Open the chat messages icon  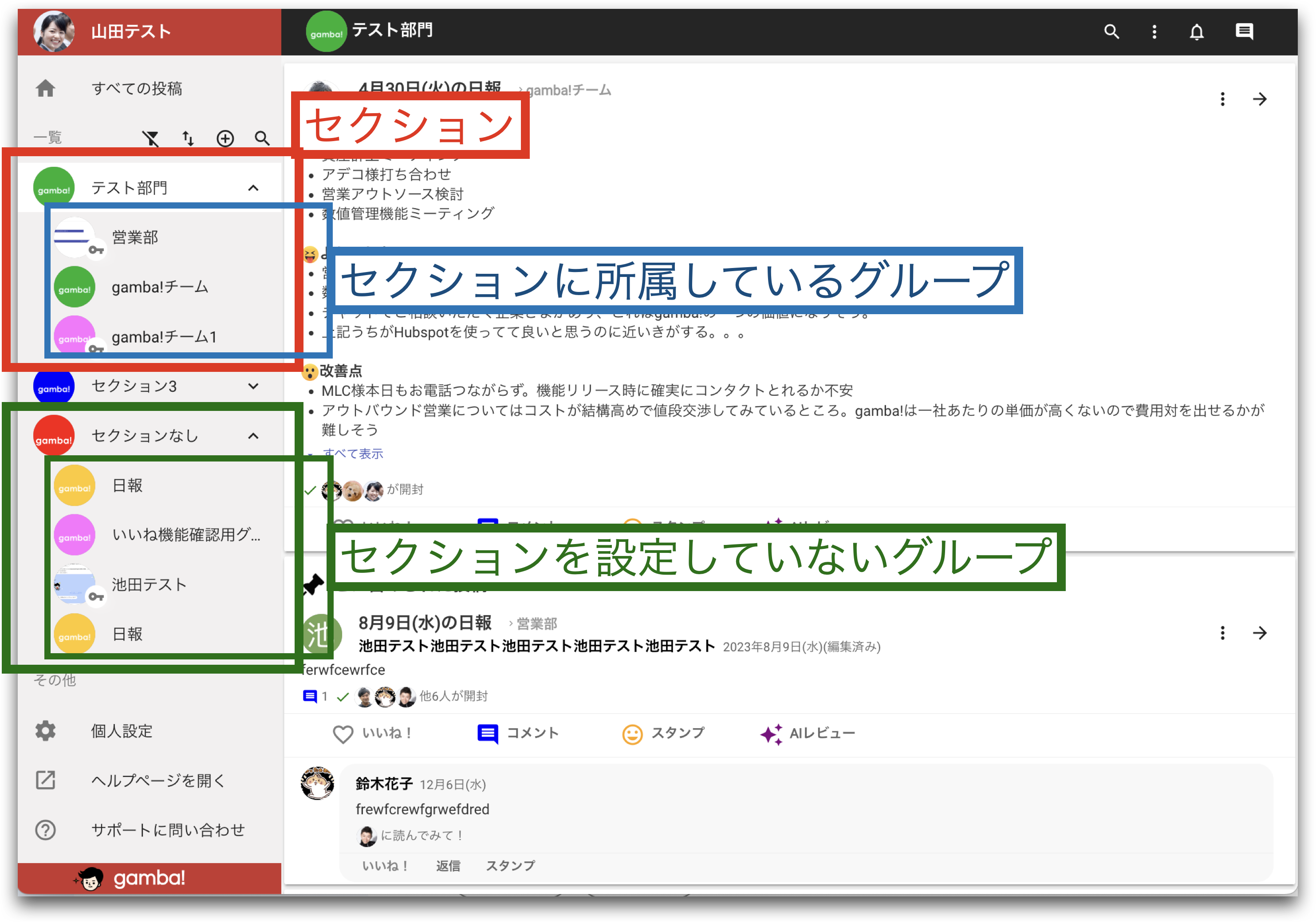[x=1244, y=32]
